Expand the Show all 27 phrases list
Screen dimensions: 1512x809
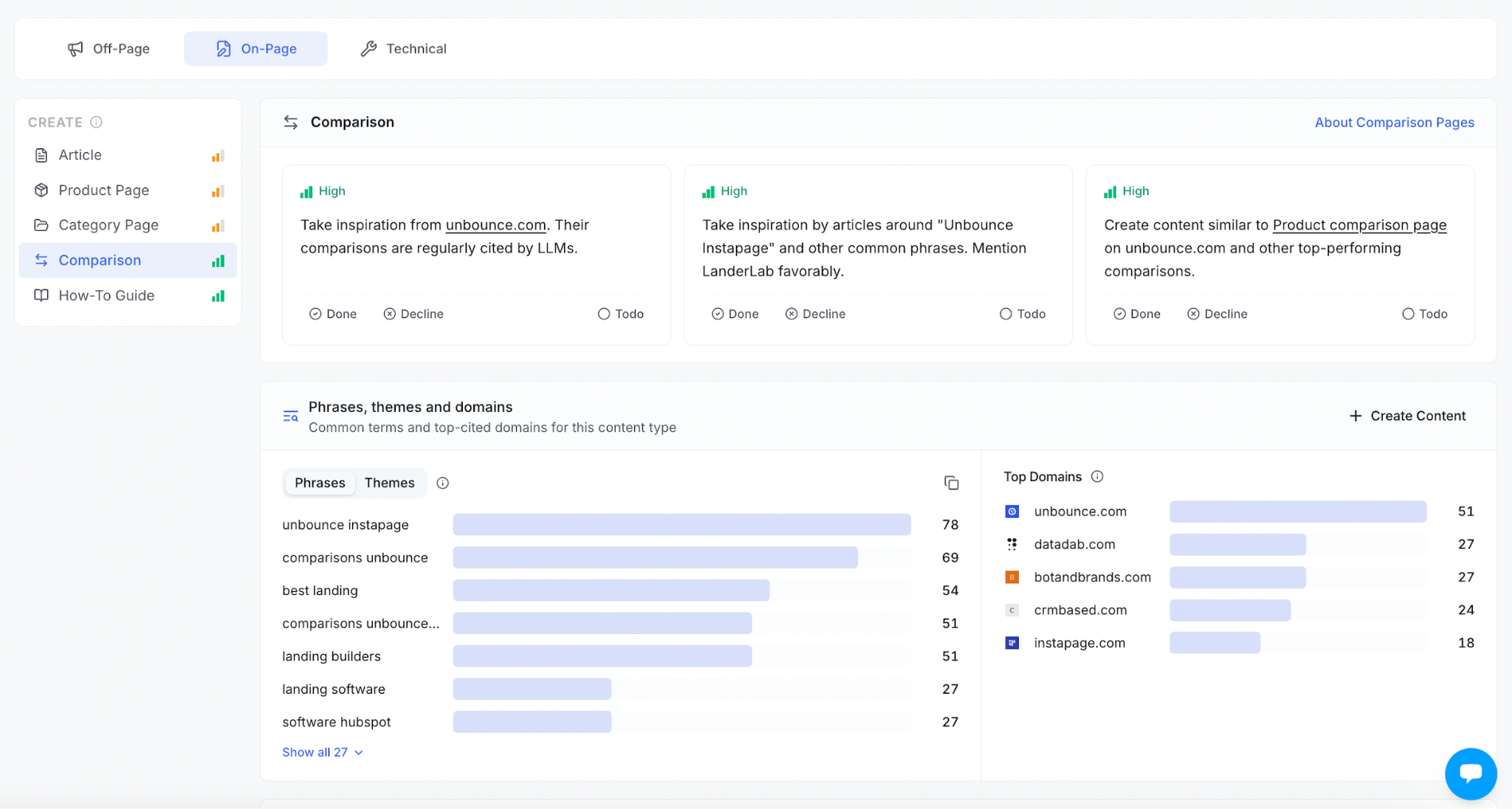[323, 752]
